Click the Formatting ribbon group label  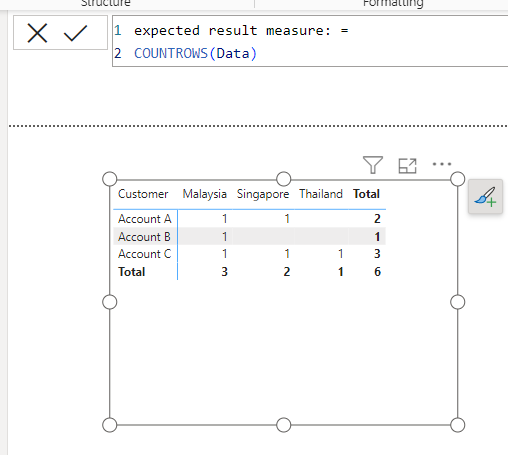click(393, 3)
